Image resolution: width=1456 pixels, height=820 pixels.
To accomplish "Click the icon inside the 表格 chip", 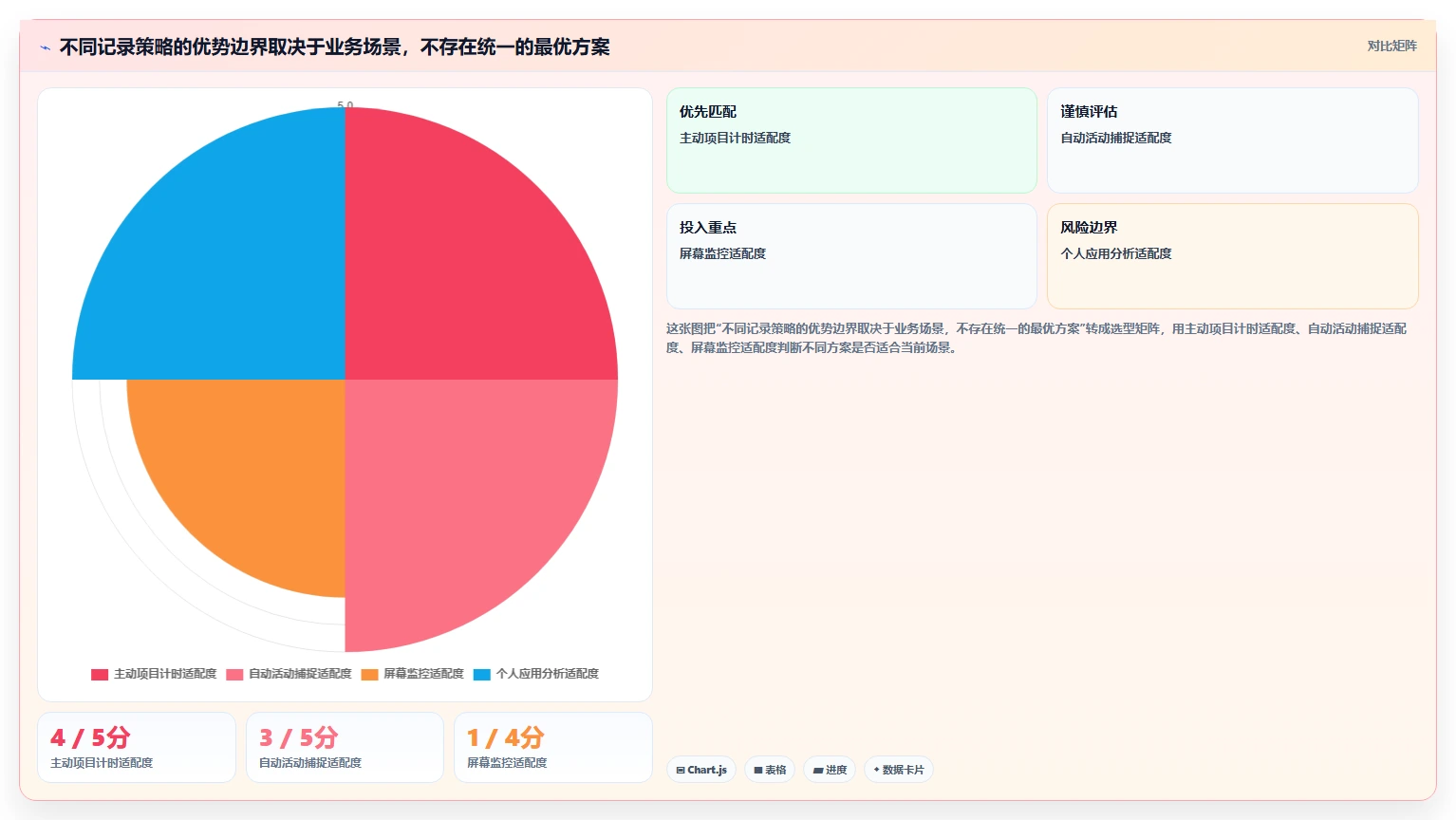I will point(758,770).
